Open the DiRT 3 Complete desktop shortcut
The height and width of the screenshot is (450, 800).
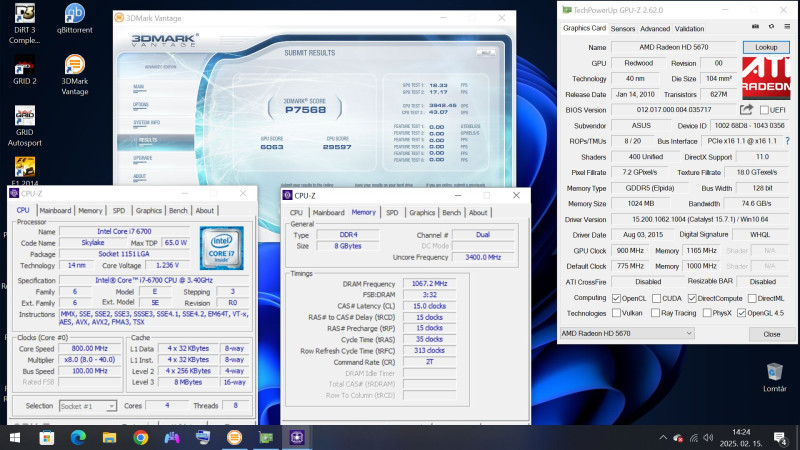tap(24, 23)
